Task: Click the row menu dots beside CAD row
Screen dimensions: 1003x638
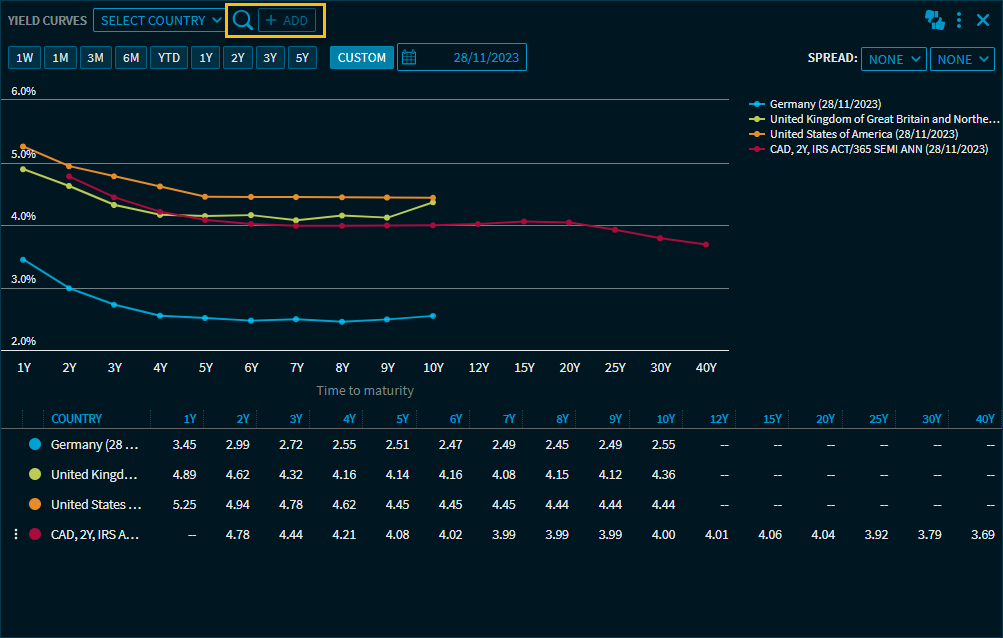Action: coord(15,535)
